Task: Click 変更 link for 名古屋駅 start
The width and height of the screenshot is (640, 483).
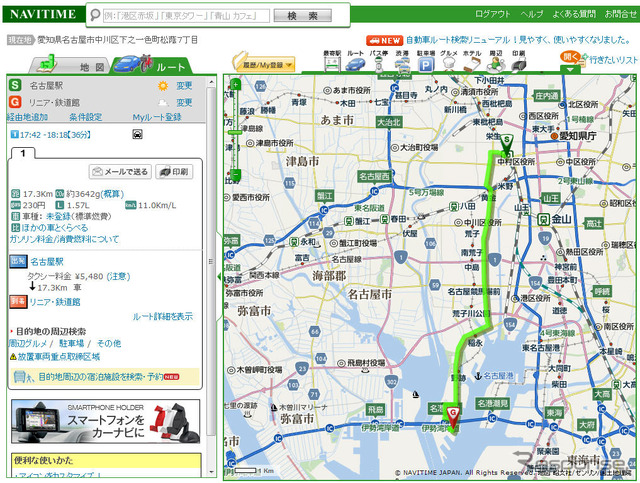Action: click(x=184, y=86)
